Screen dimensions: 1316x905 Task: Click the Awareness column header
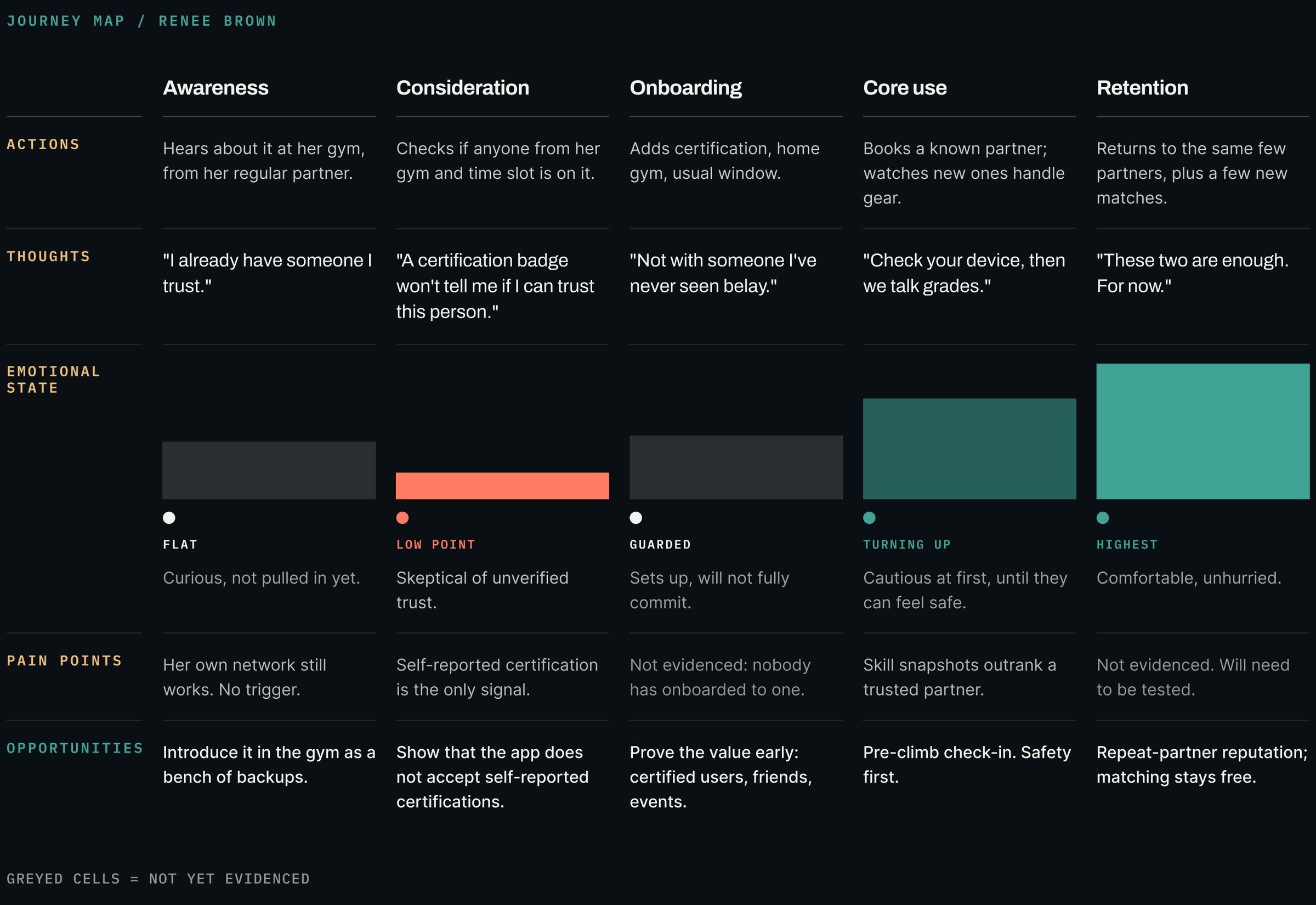tap(216, 88)
